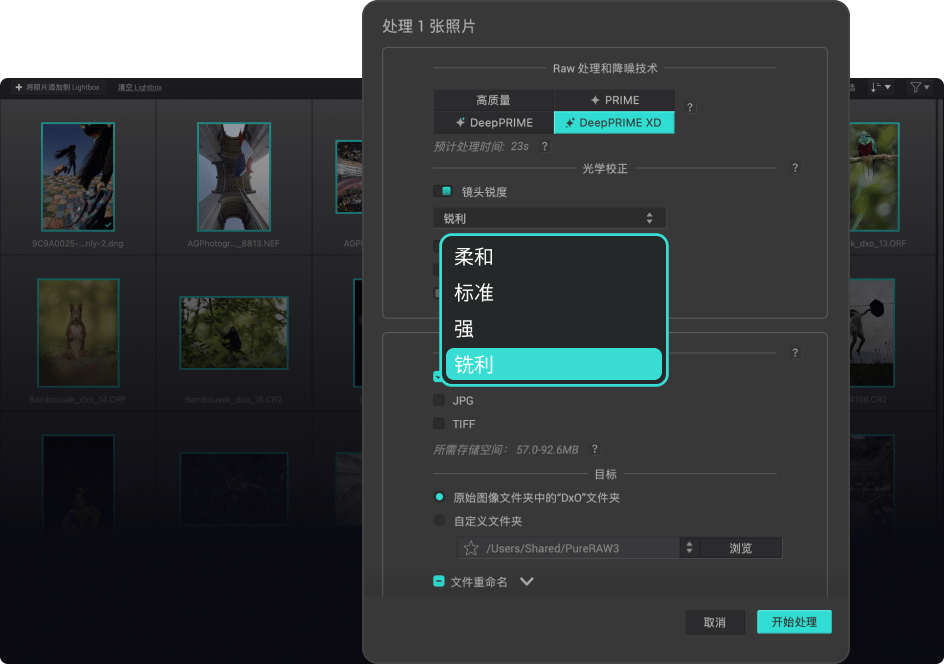Select squirrel thumbnail Bambousek_dxo_14.ORF
Screen dimensions: 944x664
(78, 332)
